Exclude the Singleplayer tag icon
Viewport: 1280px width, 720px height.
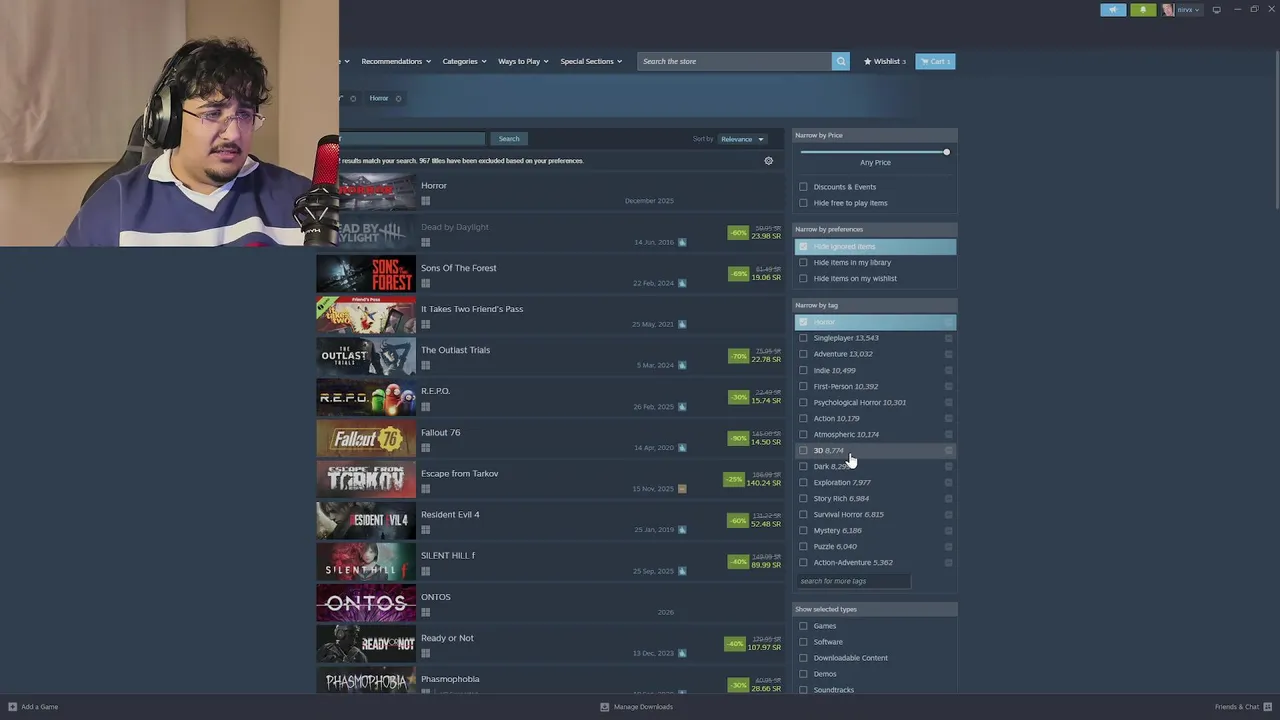click(x=948, y=338)
